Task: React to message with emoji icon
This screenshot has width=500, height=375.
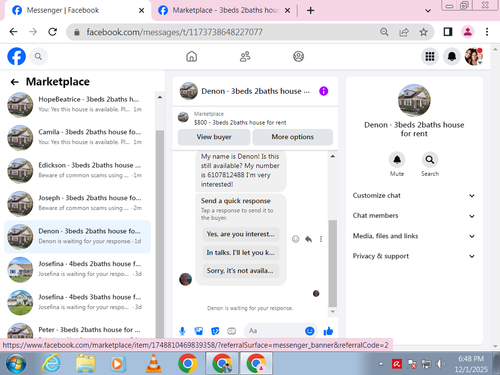Action: click(x=295, y=239)
